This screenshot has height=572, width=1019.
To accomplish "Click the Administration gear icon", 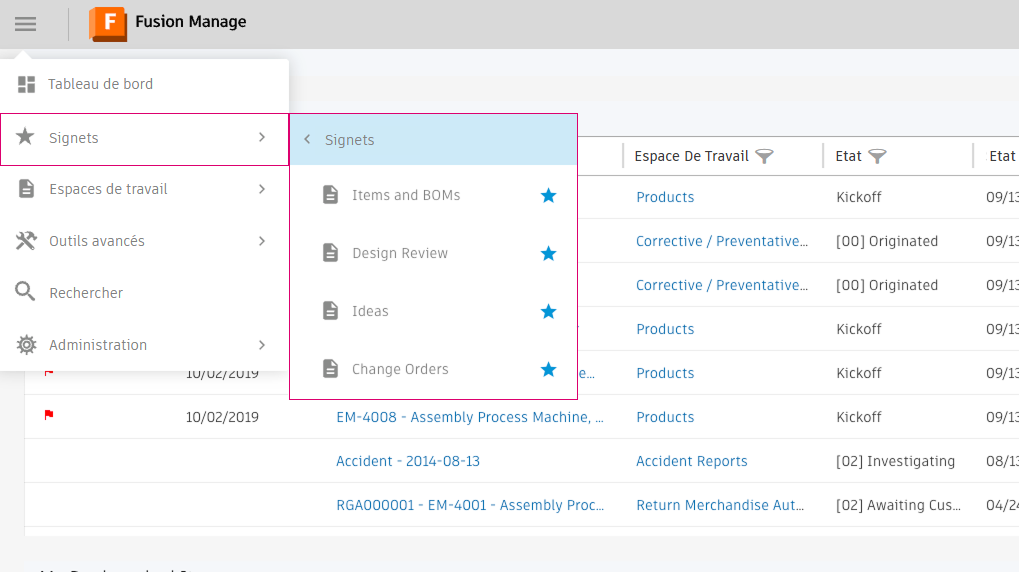I will [x=27, y=345].
